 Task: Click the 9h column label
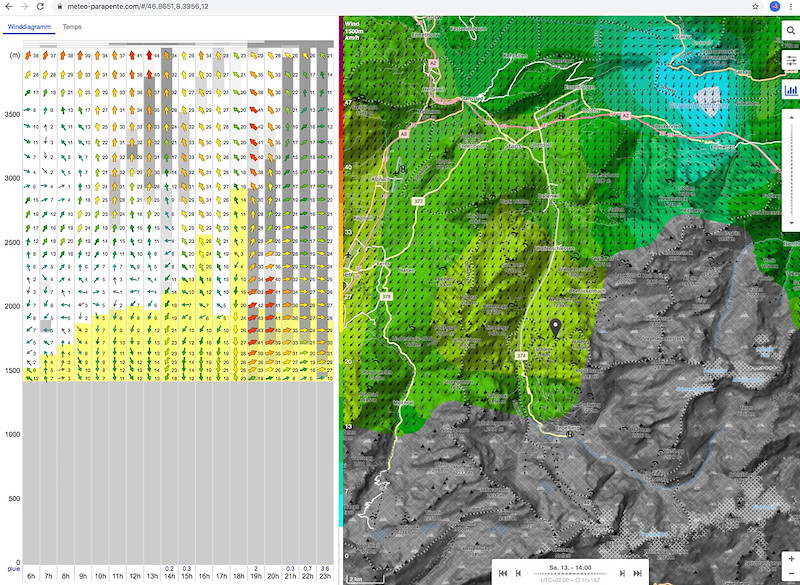(x=83, y=576)
